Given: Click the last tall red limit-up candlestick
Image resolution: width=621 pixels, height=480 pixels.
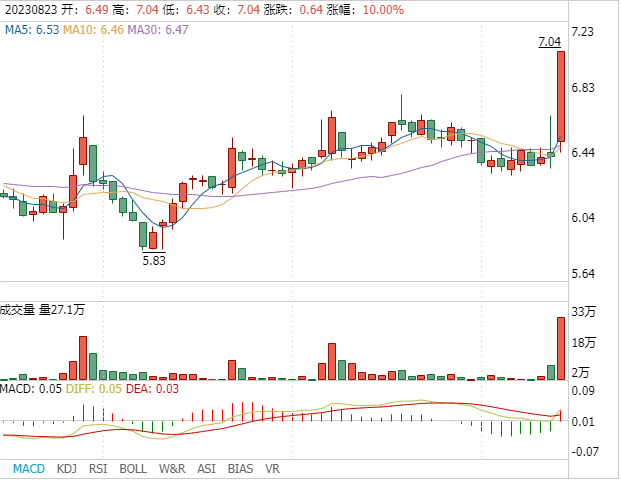Looking at the screenshot, I should click(x=561, y=96).
